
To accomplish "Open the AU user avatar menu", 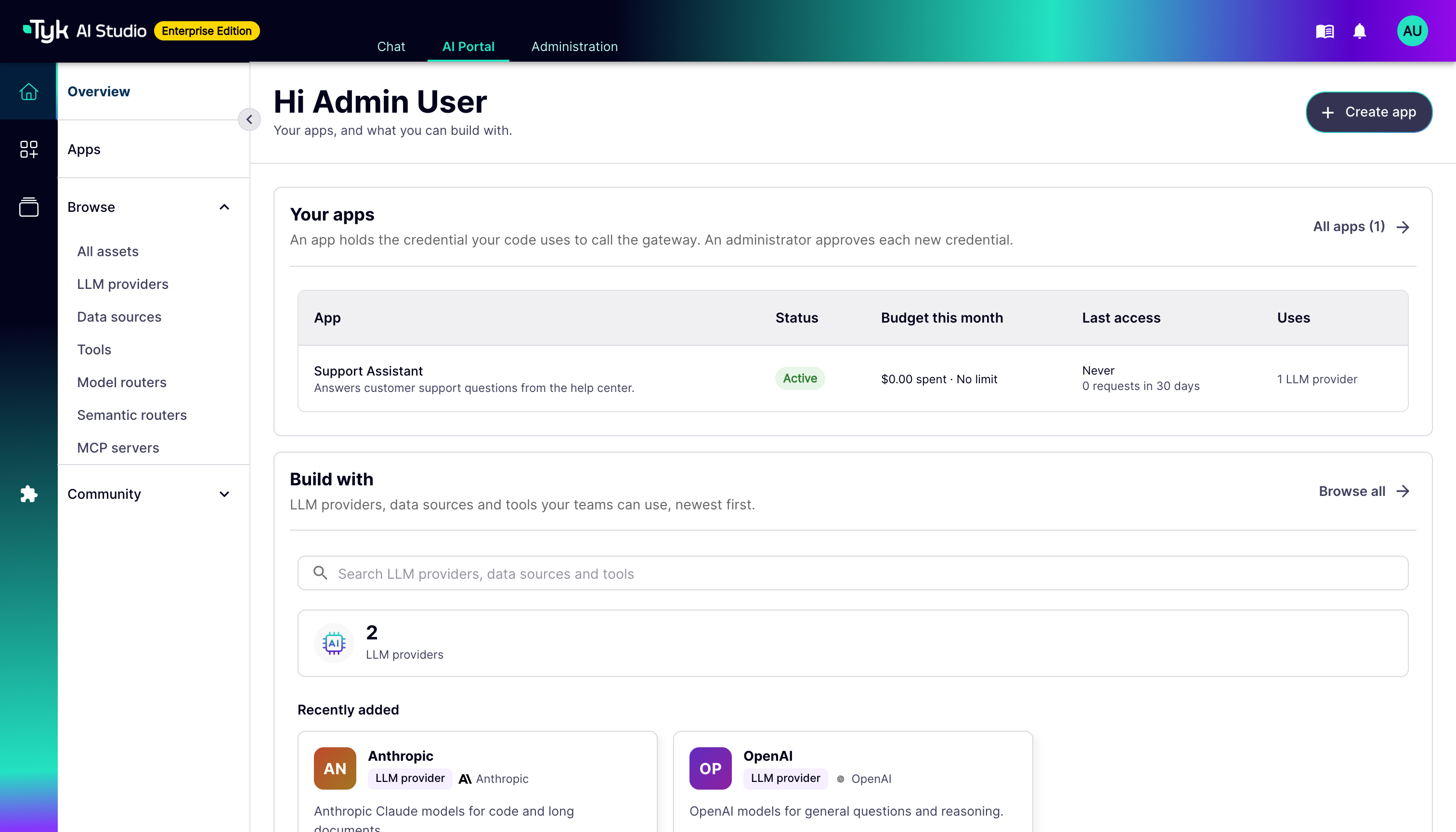I will 1412,31.
